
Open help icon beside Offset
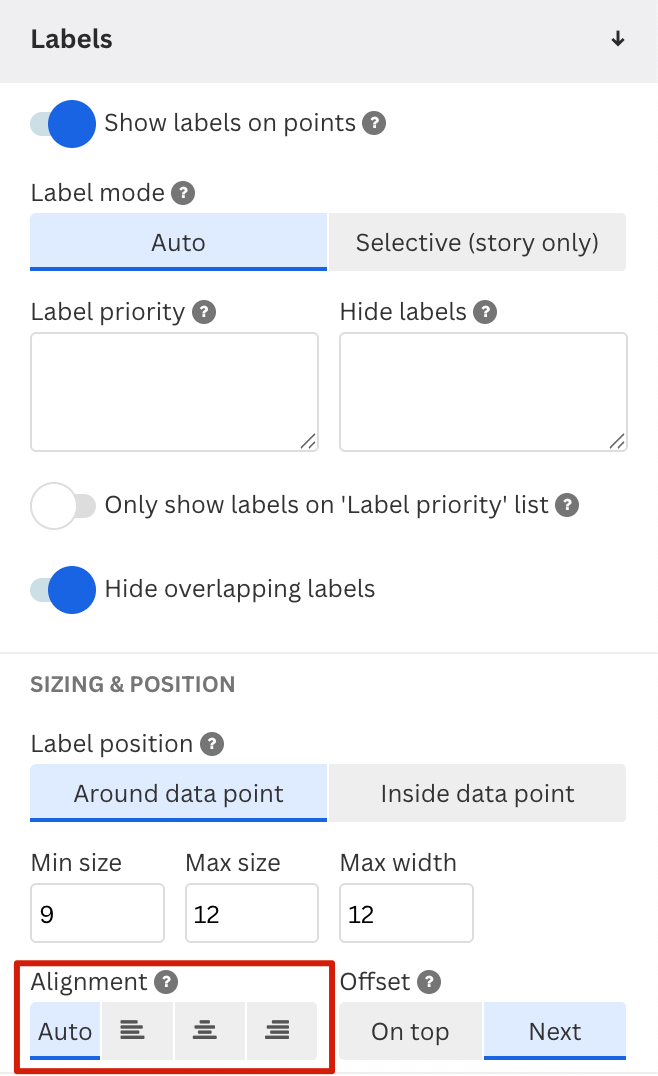click(429, 982)
